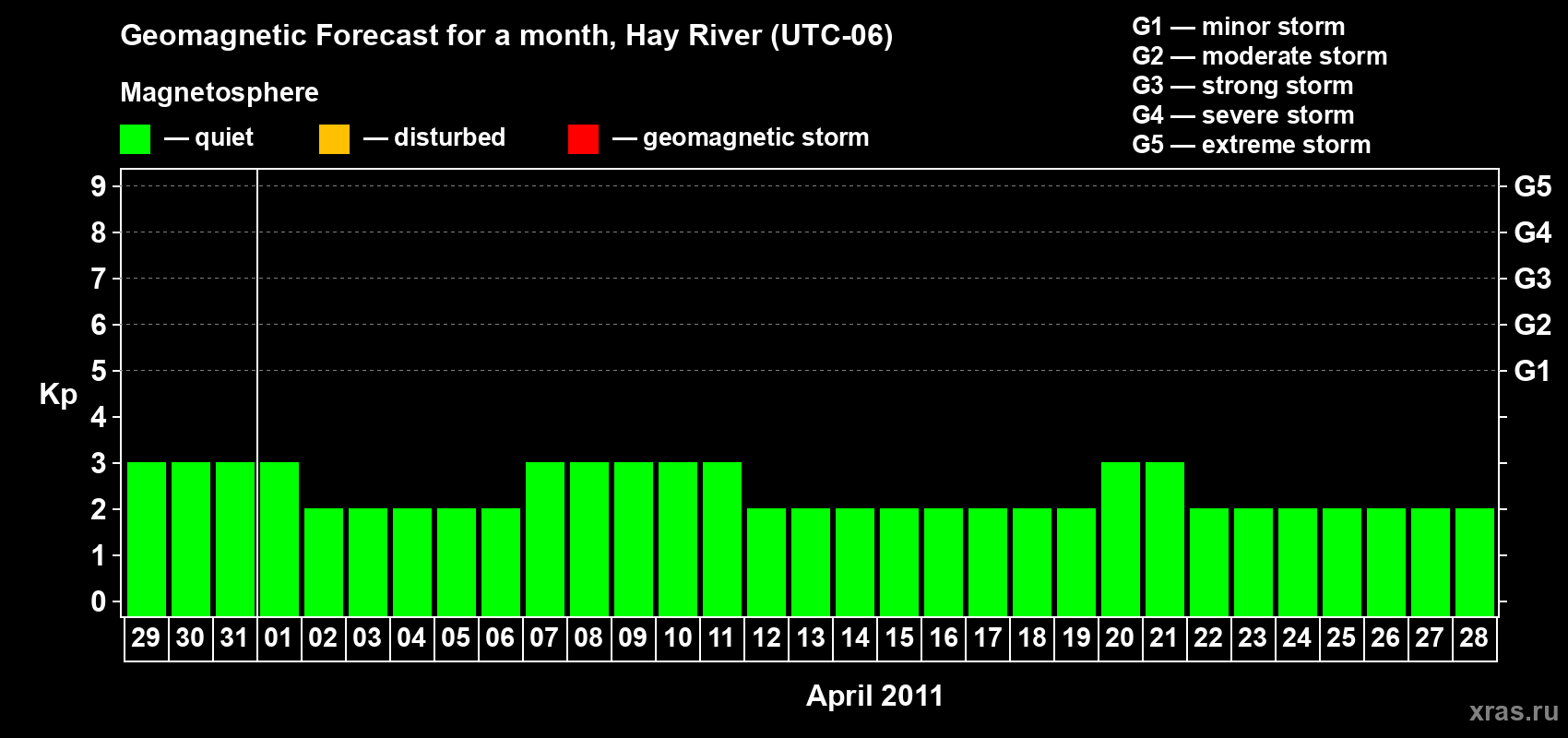Click date label 13 on the axis
Image resolution: width=1568 pixels, height=738 pixels.
pos(810,638)
